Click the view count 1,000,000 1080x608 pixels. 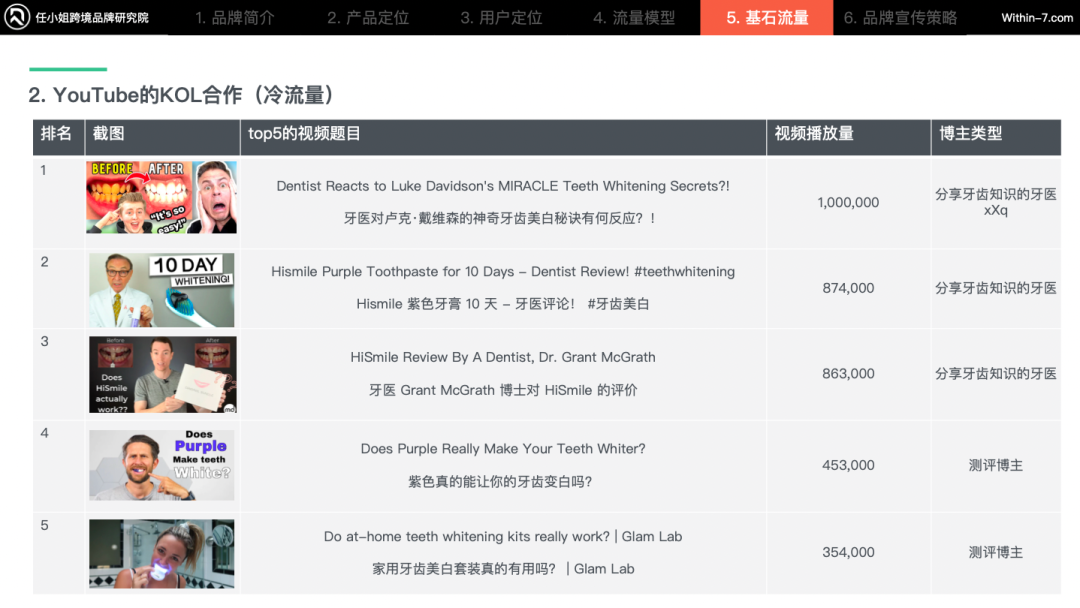coord(848,202)
